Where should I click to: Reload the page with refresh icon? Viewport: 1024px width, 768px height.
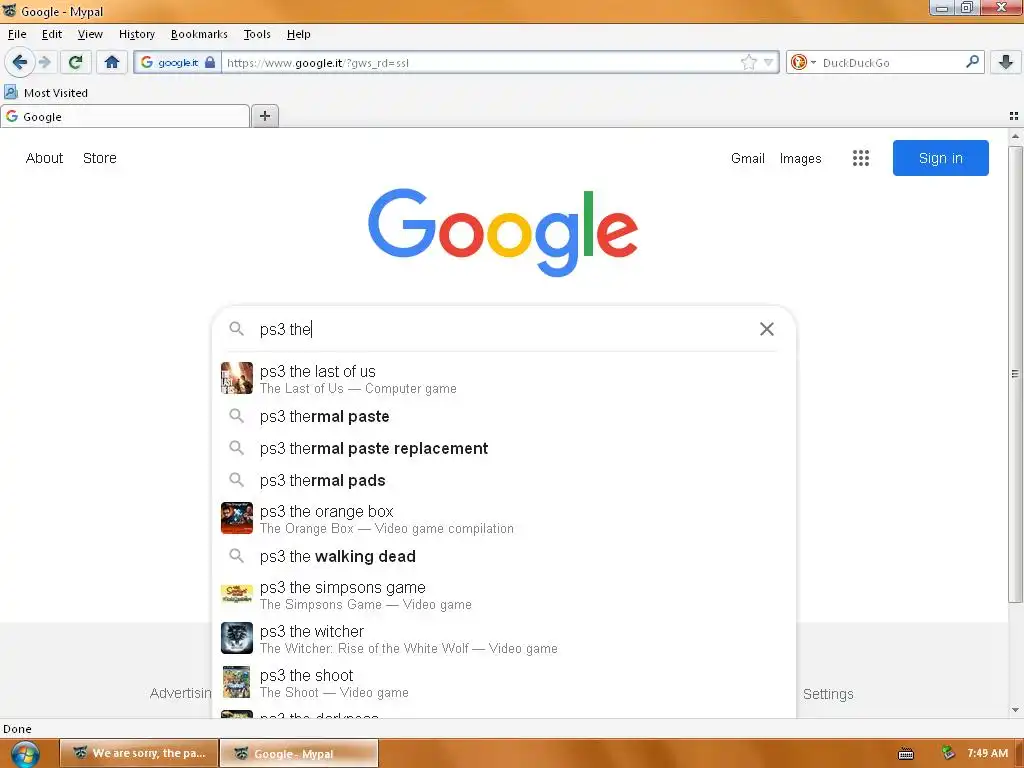(x=75, y=63)
